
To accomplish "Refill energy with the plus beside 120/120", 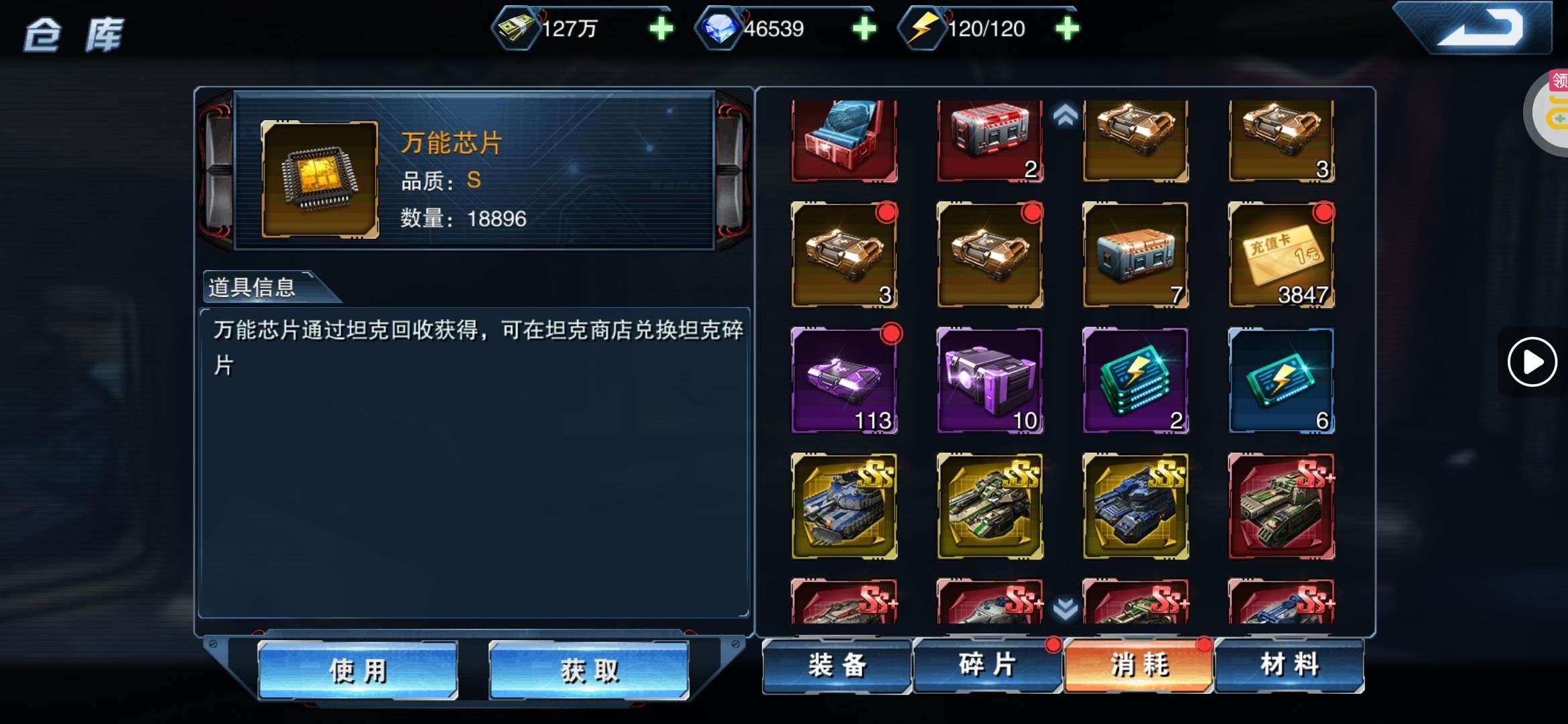I will click(1067, 28).
